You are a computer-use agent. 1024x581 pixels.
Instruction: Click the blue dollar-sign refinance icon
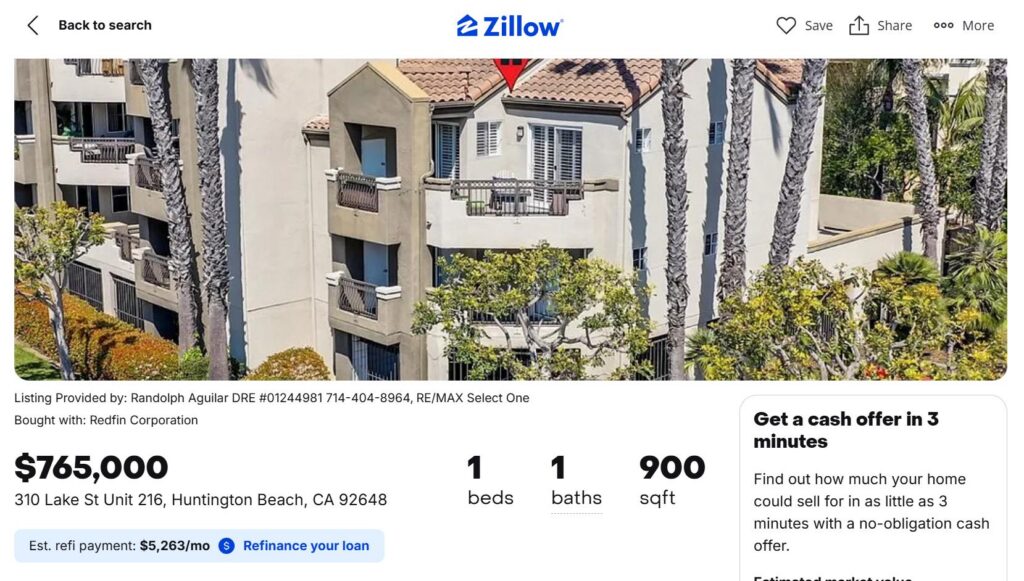coord(227,546)
